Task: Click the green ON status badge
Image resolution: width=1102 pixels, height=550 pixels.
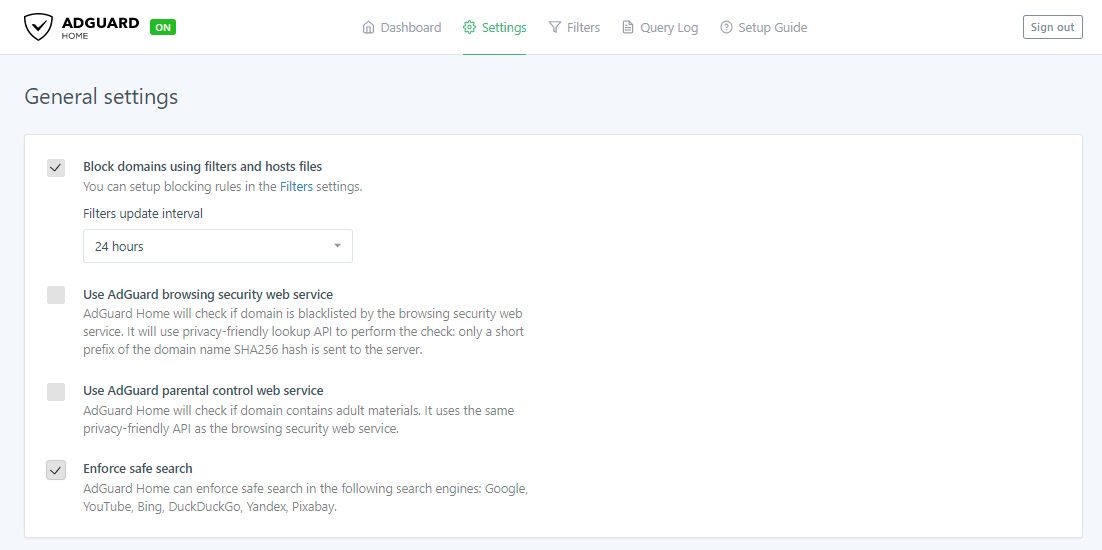Action: point(163,27)
